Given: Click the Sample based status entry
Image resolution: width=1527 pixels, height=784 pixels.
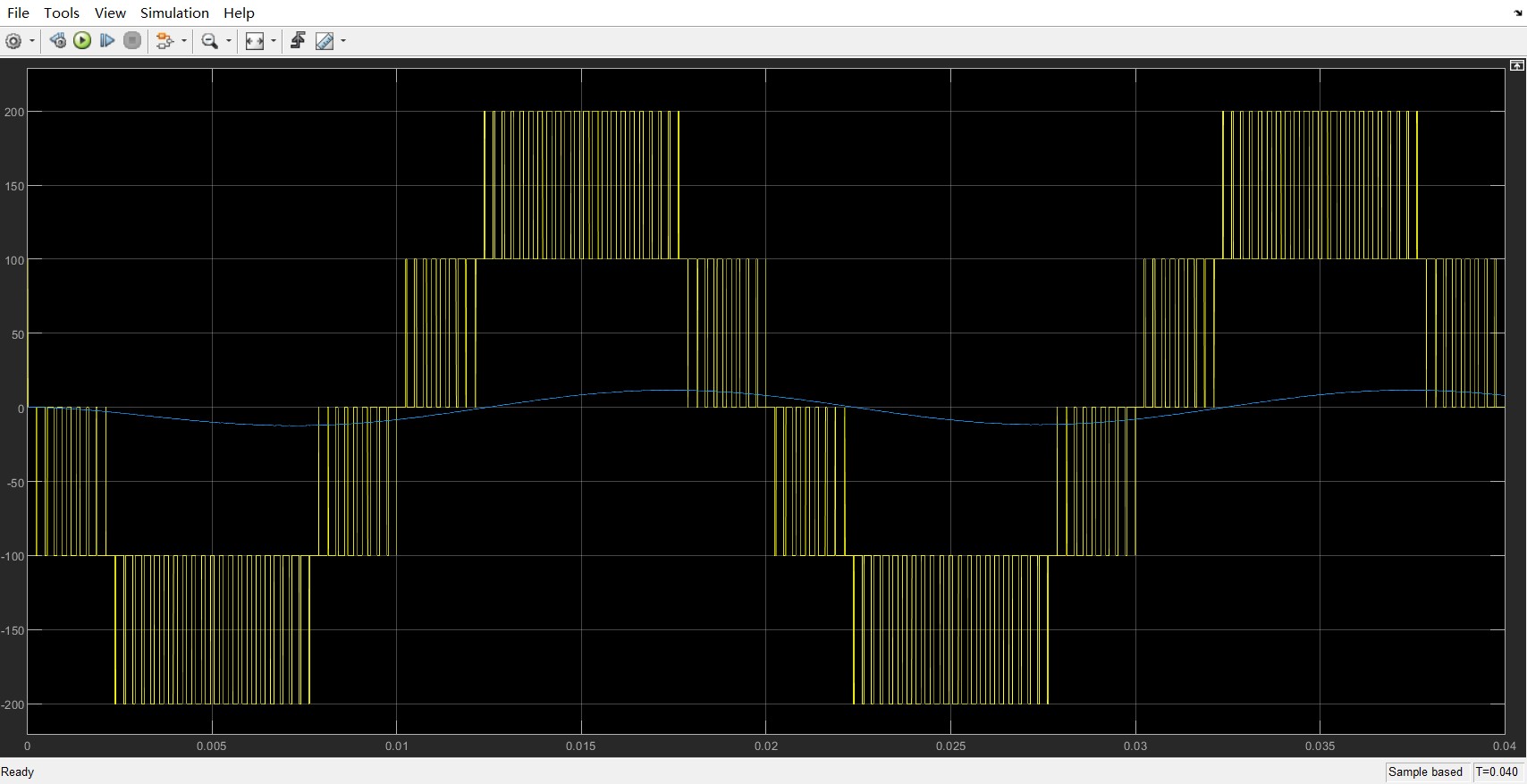Looking at the screenshot, I should [x=1425, y=771].
